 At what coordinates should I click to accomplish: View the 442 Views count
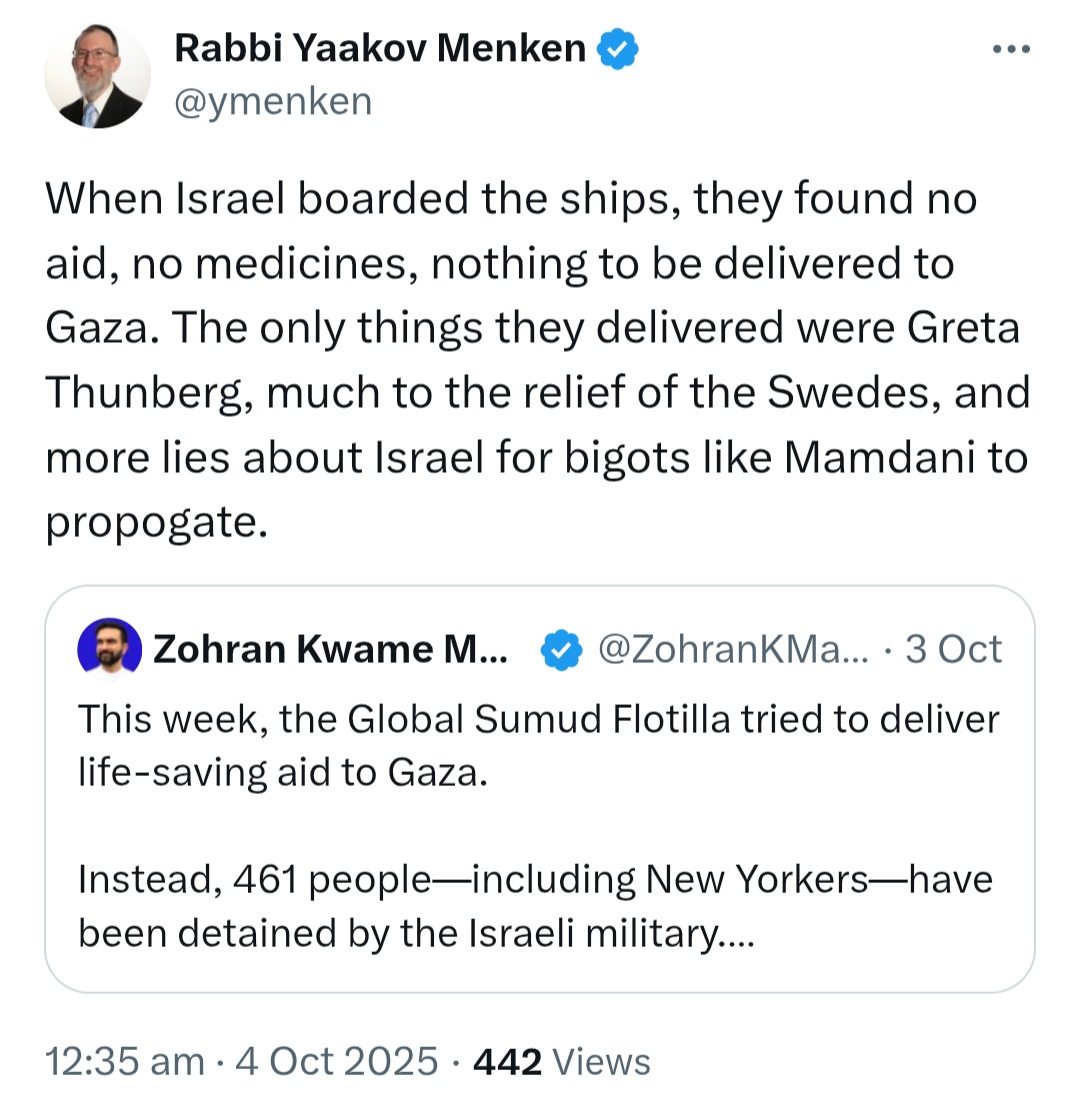561,1061
